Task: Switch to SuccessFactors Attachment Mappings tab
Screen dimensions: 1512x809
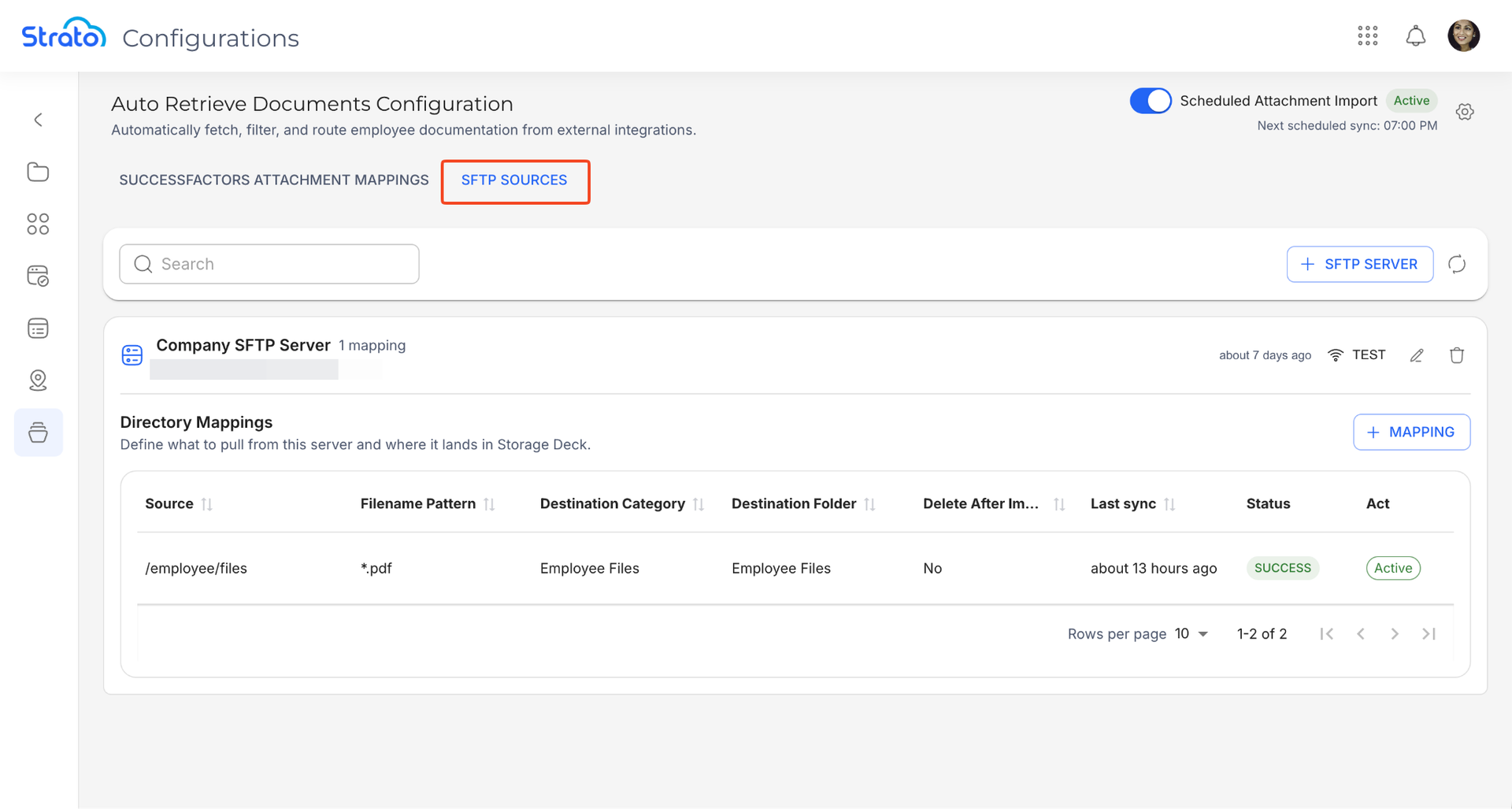Action: [x=274, y=180]
